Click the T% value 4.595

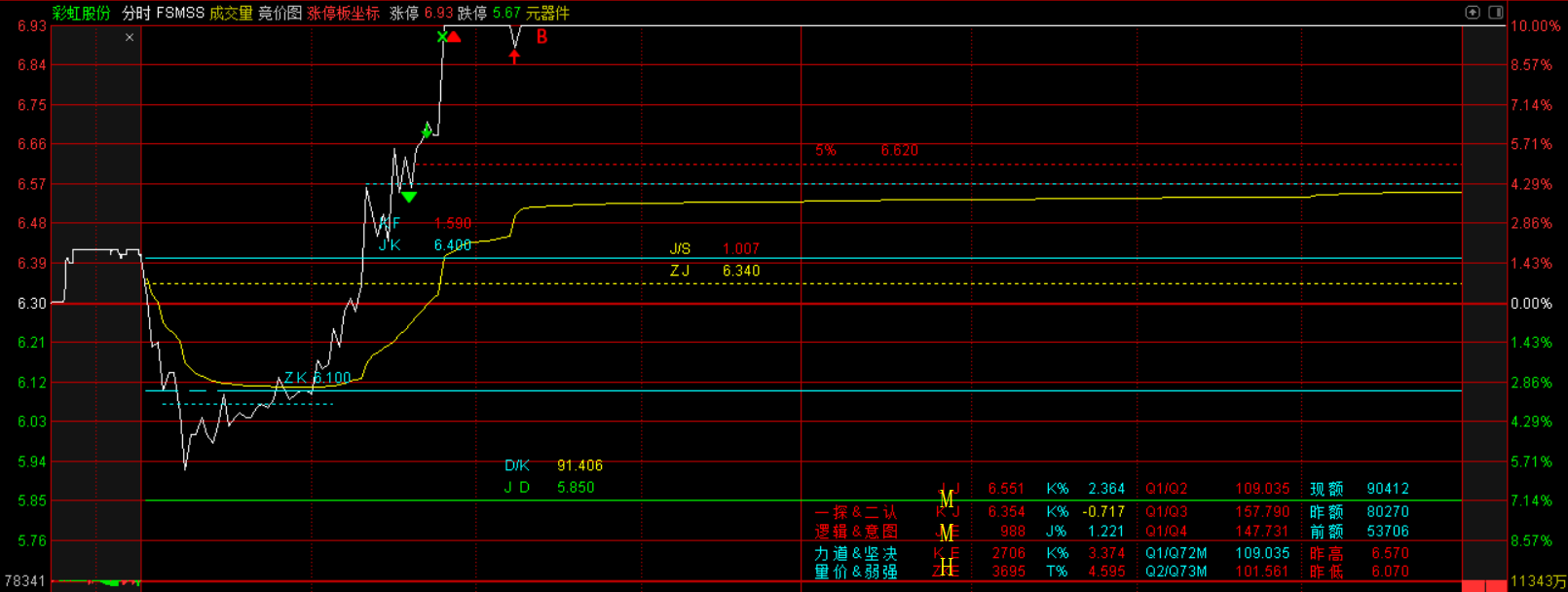coord(1106,572)
